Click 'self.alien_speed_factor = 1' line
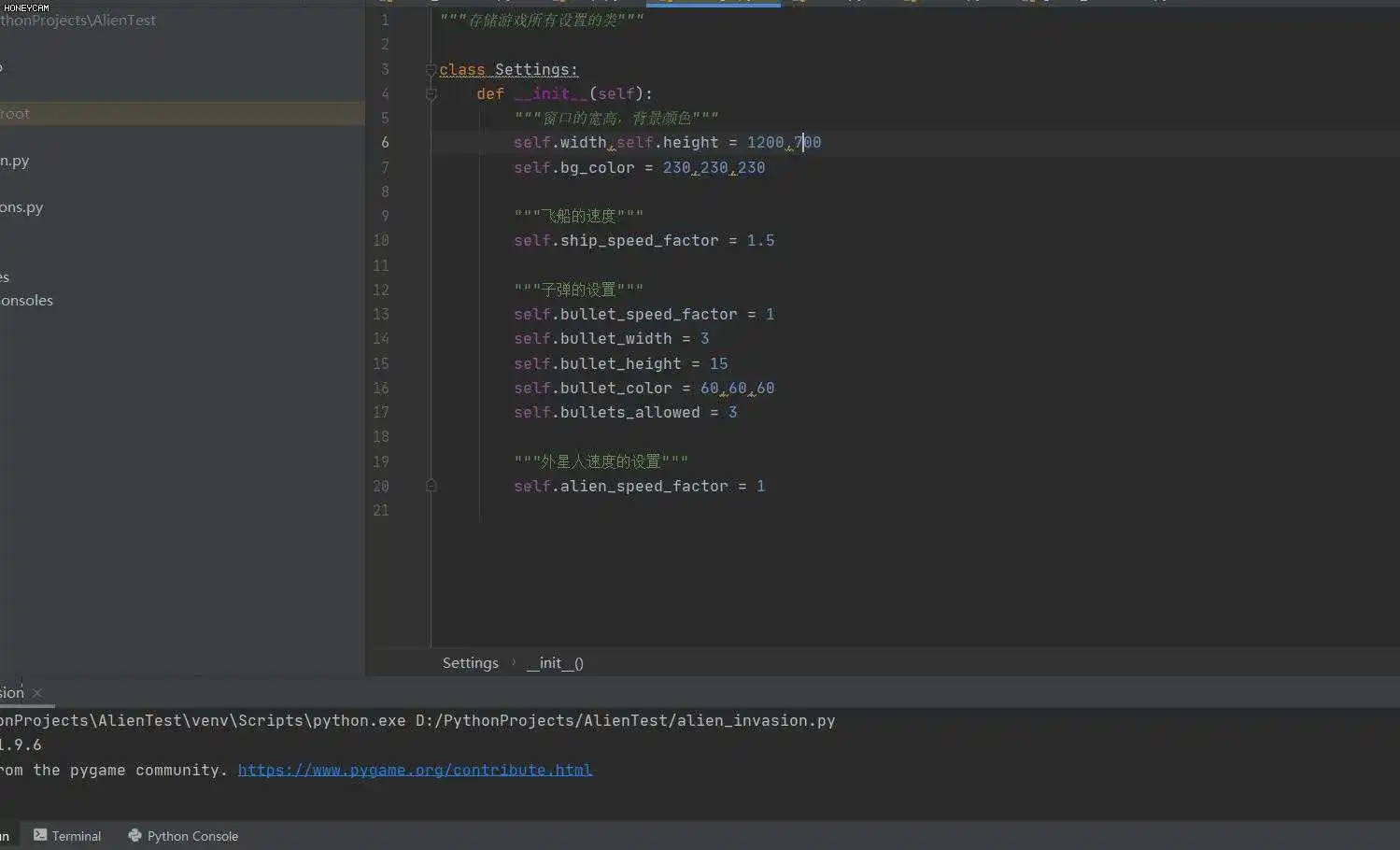This screenshot has height=850, width=1400. [x=639, y=487]
